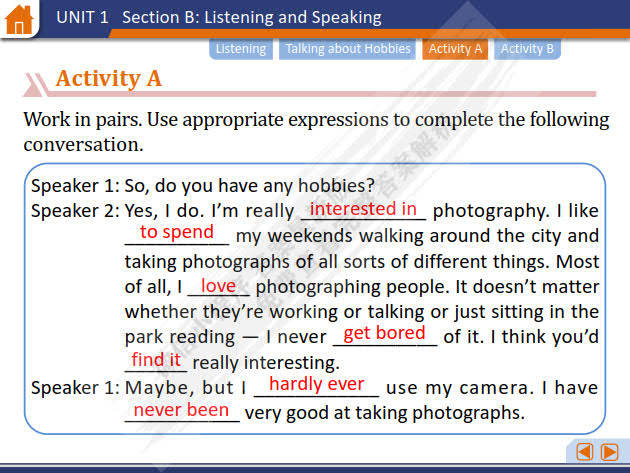
Task: Click the "interested in" answer blank
Action: point(363,209)
